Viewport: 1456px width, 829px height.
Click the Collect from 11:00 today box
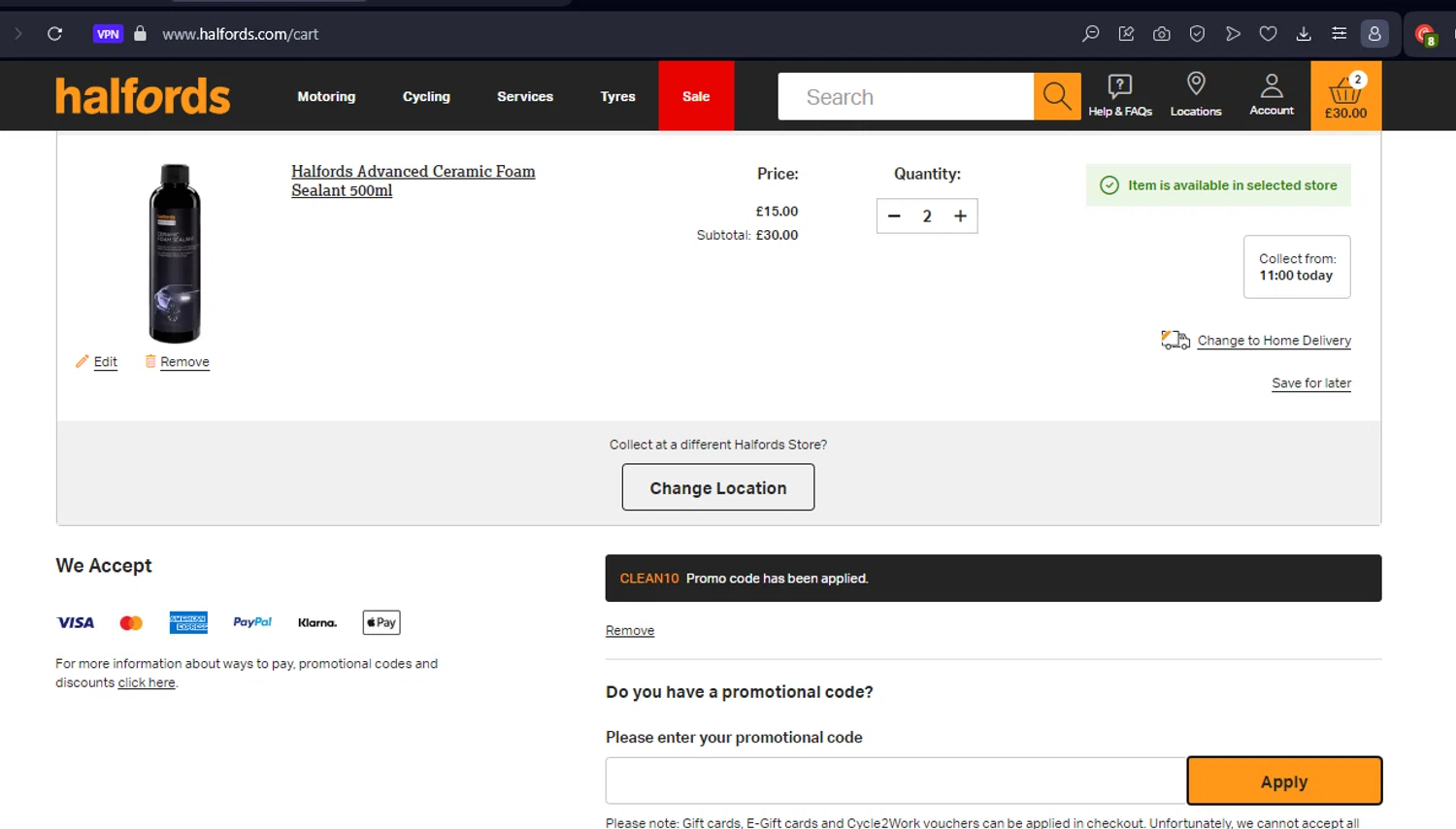1297,267
